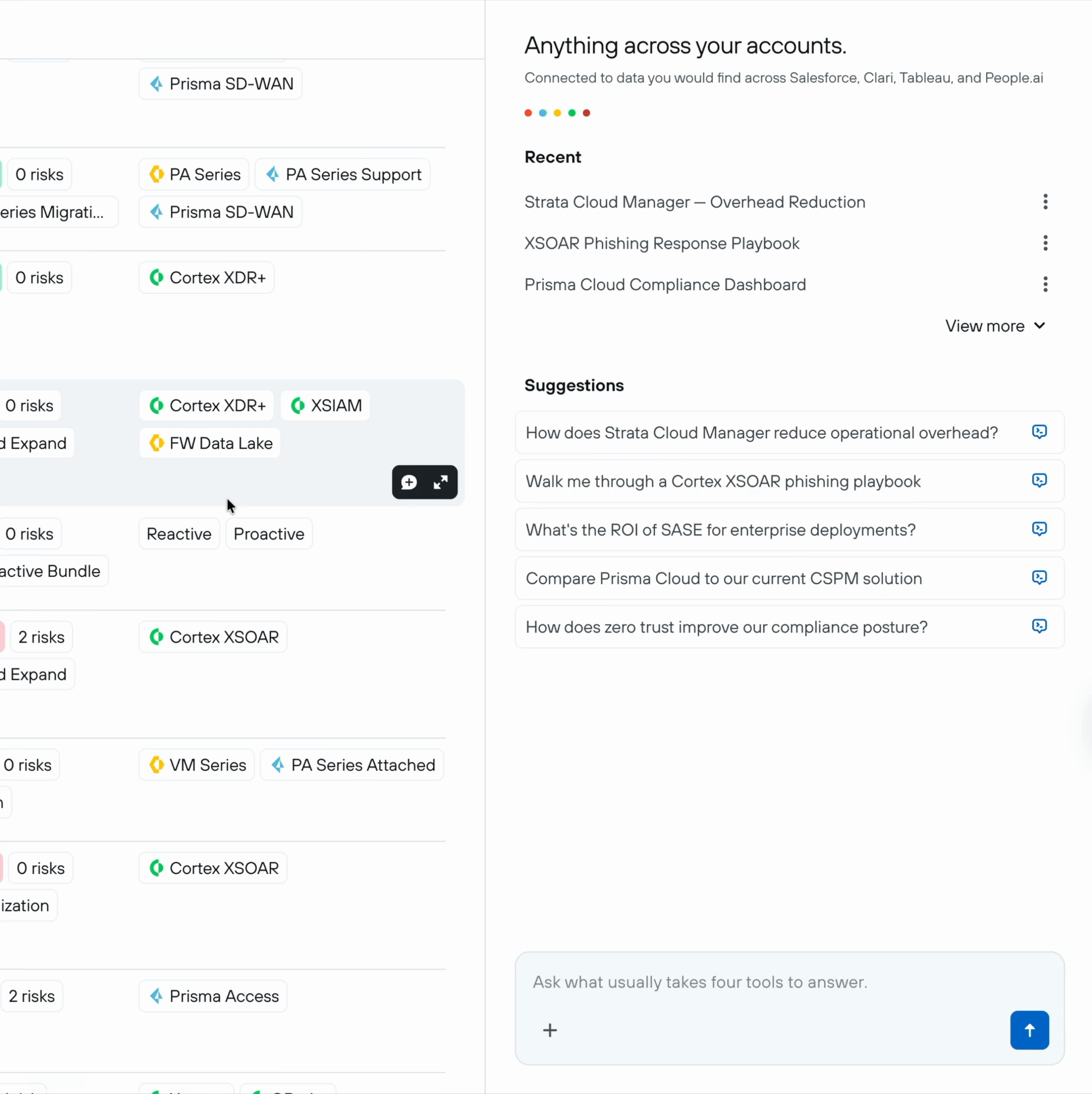Click the PA Series product icon
Viewport: 1092px width, 1094px height.
(157, 174)
